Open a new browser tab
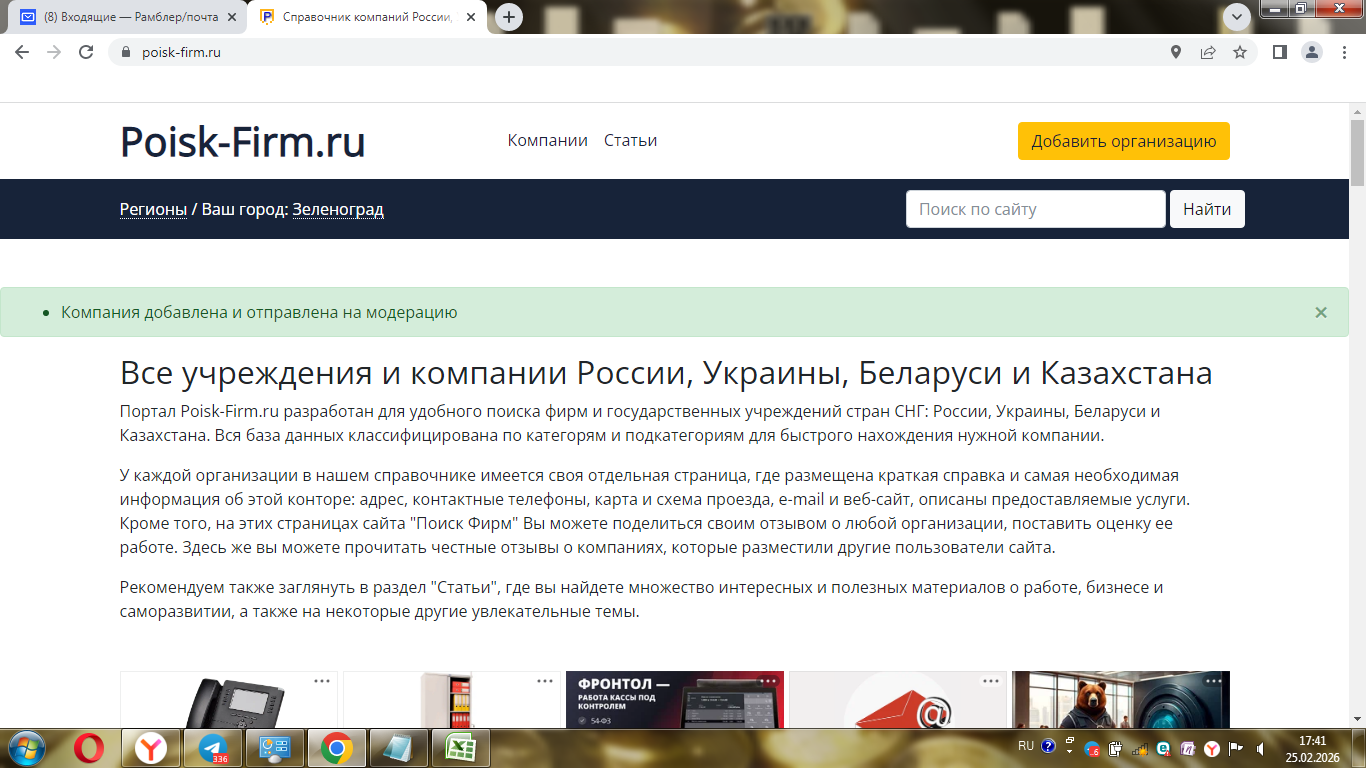Image resolution: width=1366 pixels, height=768 pixels. click(509, 17)
